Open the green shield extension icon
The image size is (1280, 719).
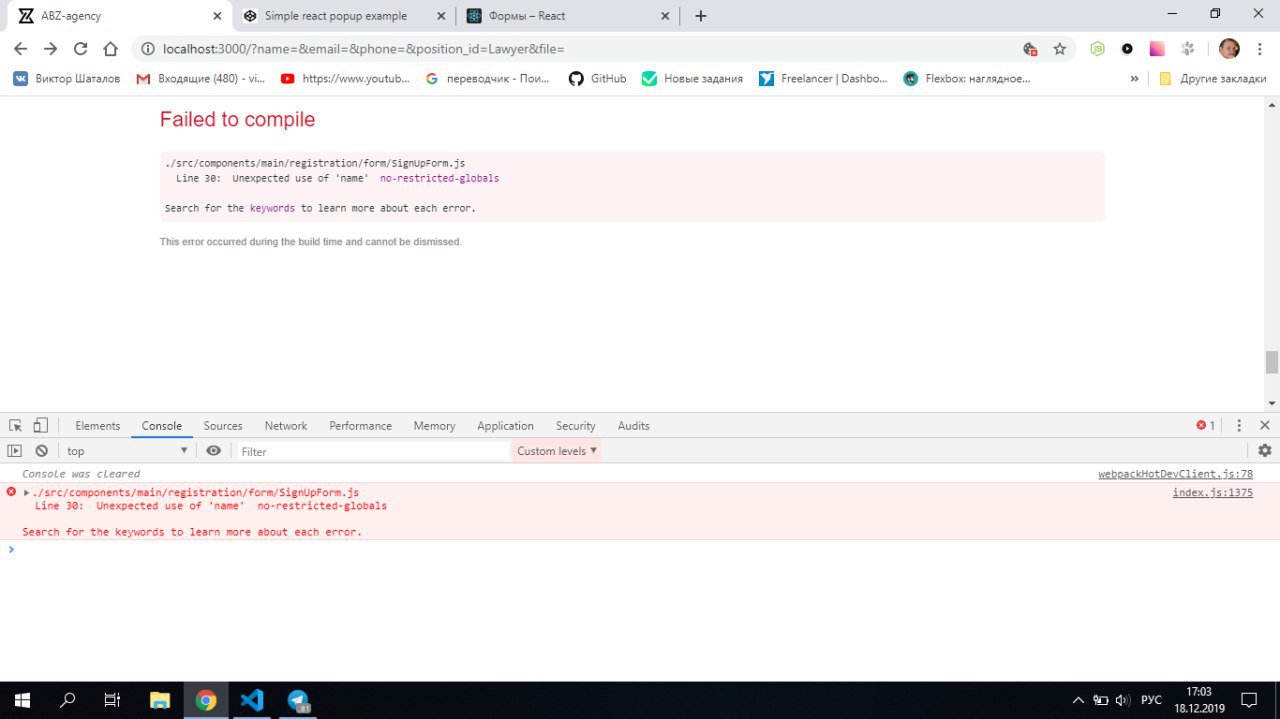[x=1097, y=48]
